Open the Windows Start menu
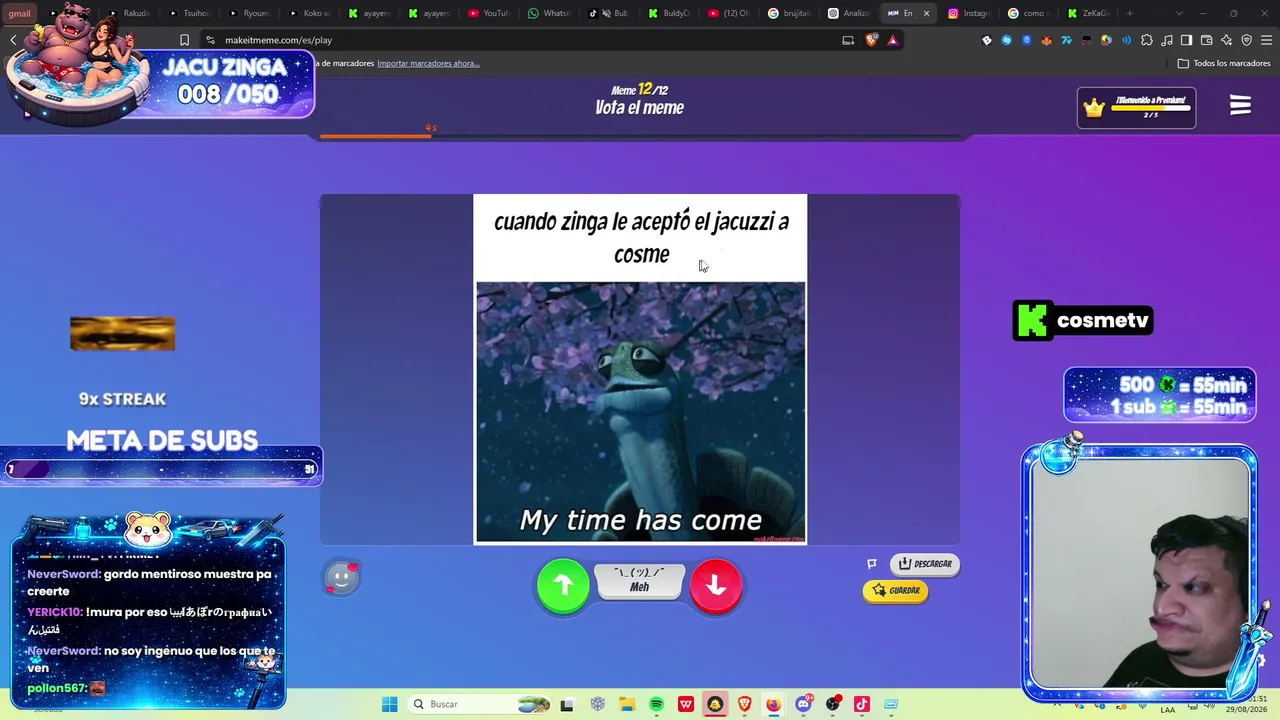Screen dimensions: 1280x720 point(389,704)
